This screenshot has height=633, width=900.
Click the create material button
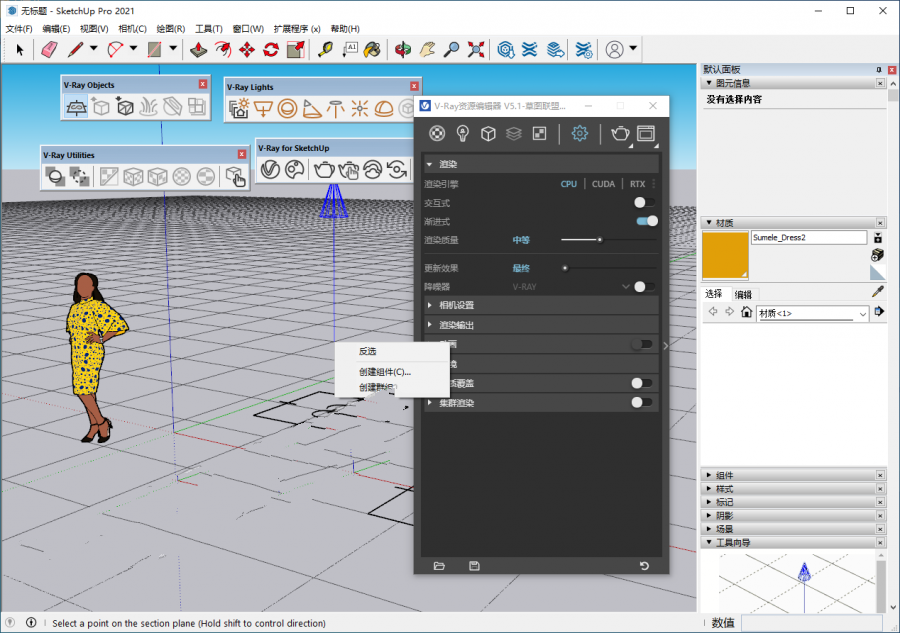878,255
